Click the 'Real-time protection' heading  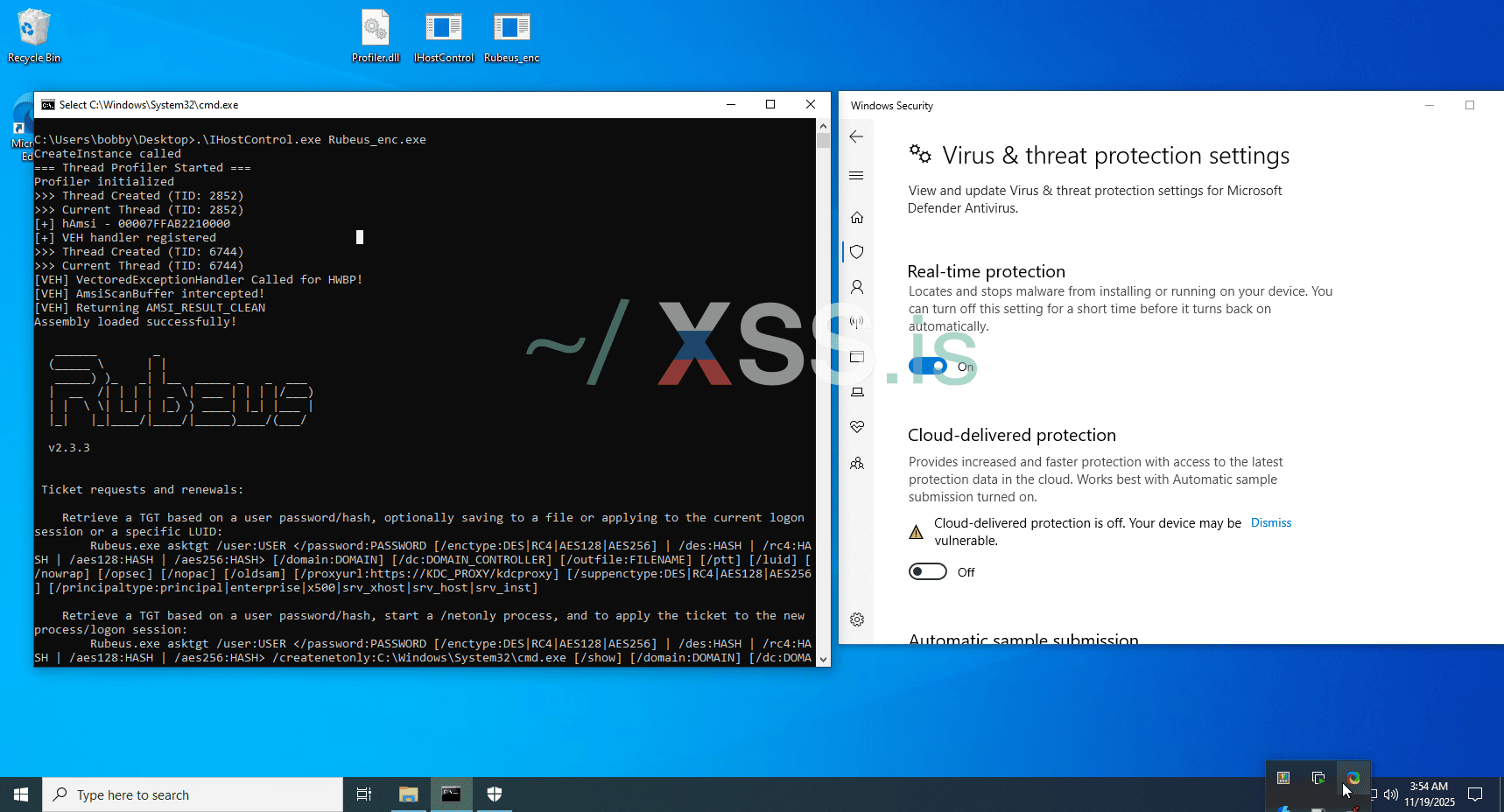coord(987,271)
